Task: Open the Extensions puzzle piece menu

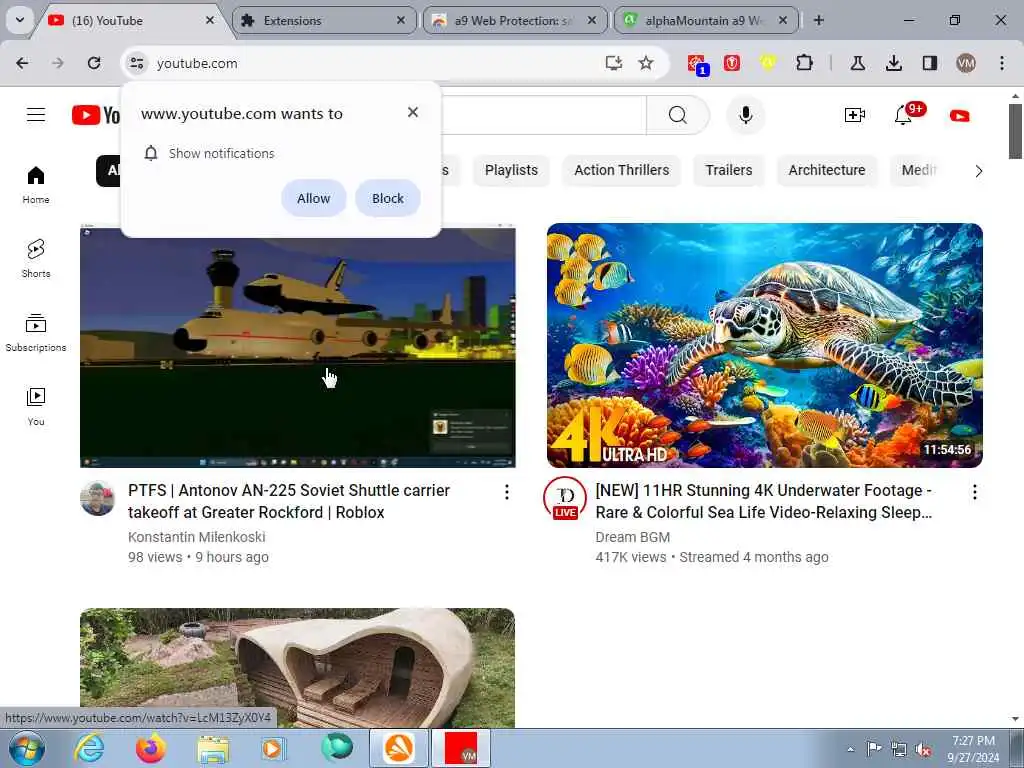Action: pyautogui.click(x=805, y=63)
